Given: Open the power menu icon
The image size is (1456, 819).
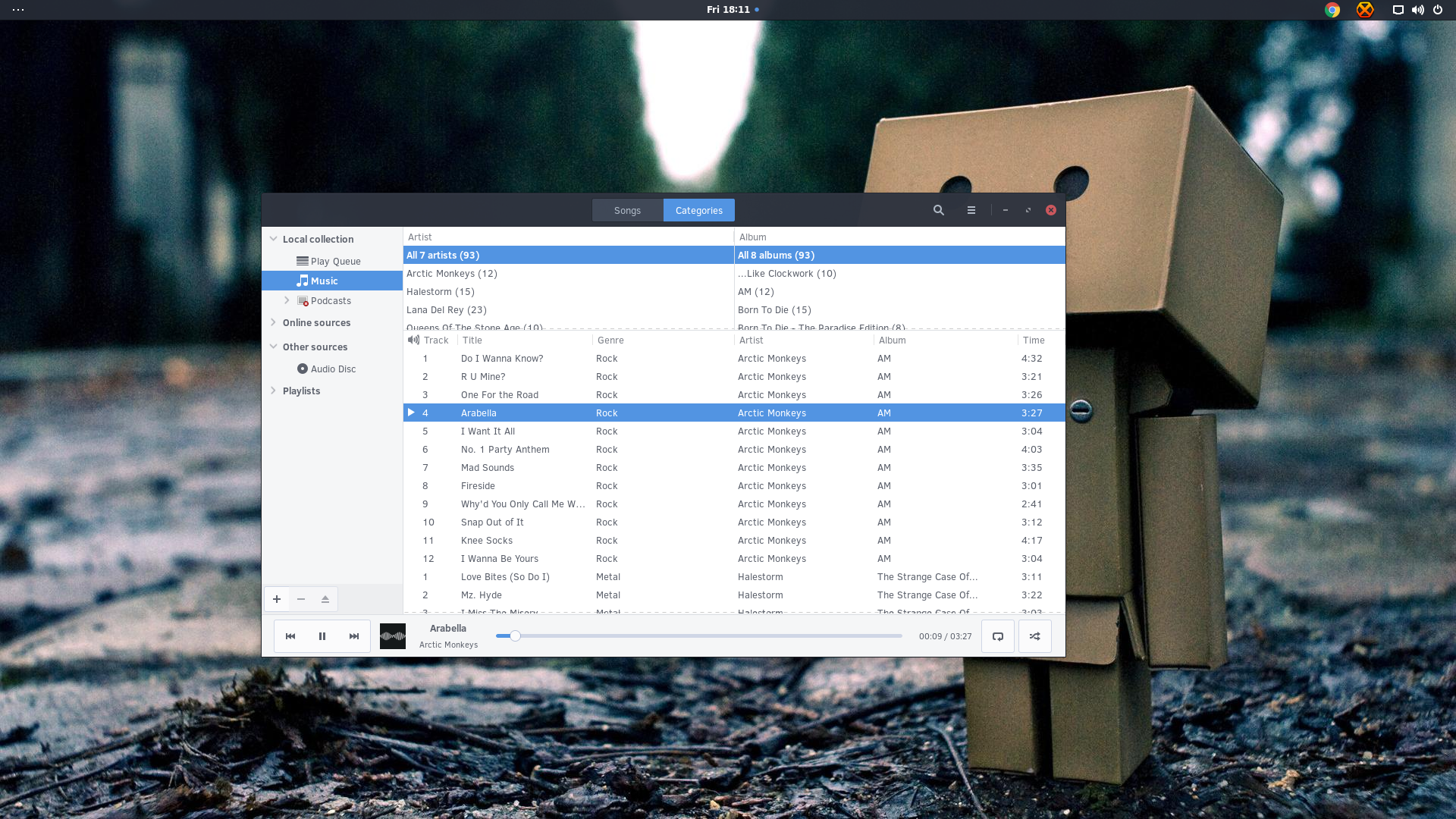Looking at the screenshot, I should tap(1437, 10).
